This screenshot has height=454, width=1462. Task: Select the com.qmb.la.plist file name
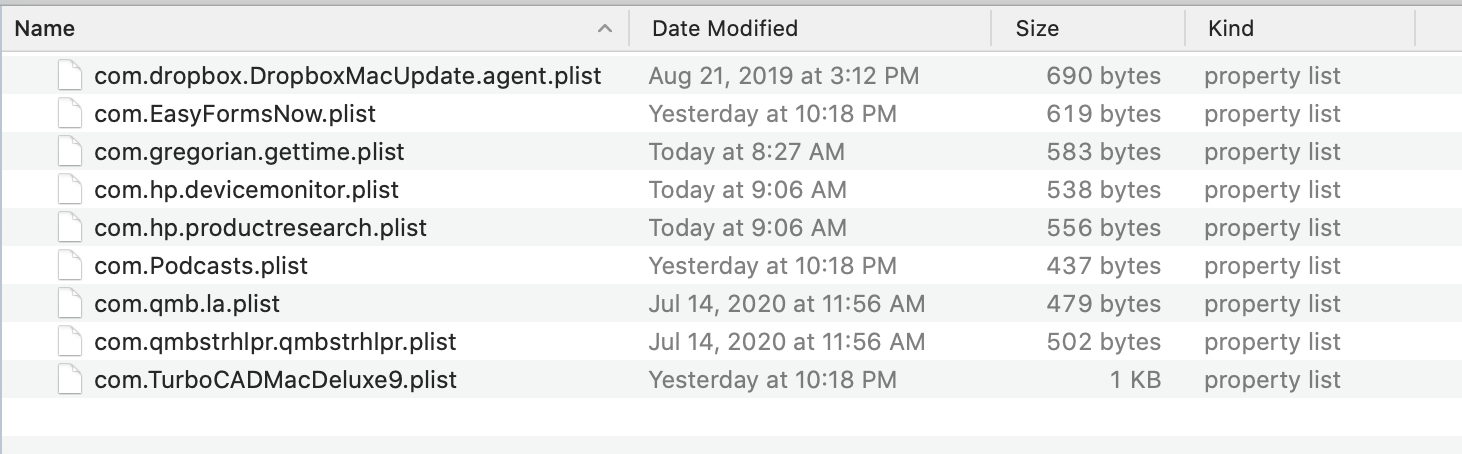pos(187,304)
